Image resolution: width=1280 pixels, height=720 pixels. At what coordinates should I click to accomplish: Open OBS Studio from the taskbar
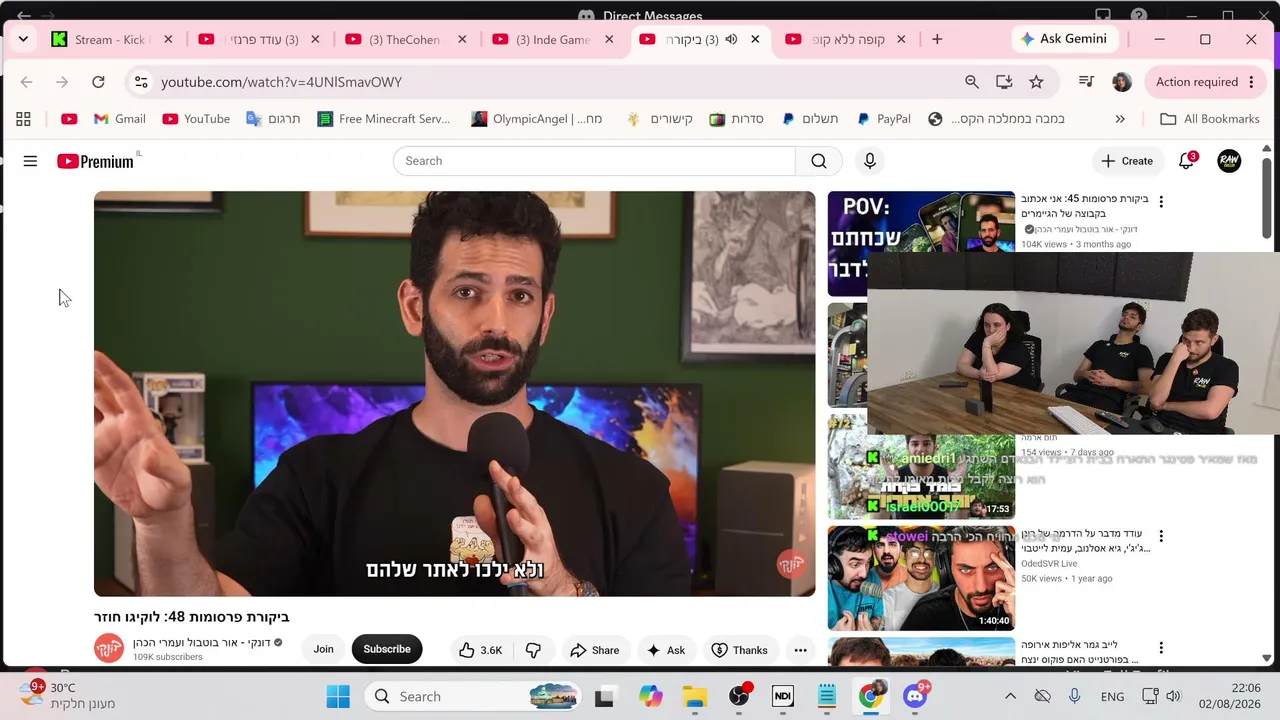click(x=739, y=696)
